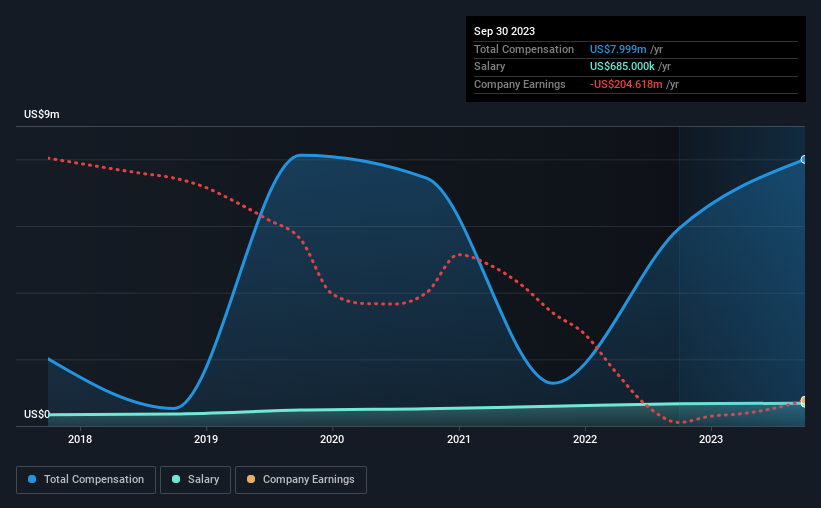Click the US$9m y-axis label
The height and width of the screenshot is (508, 821).
tap(42, 114)
